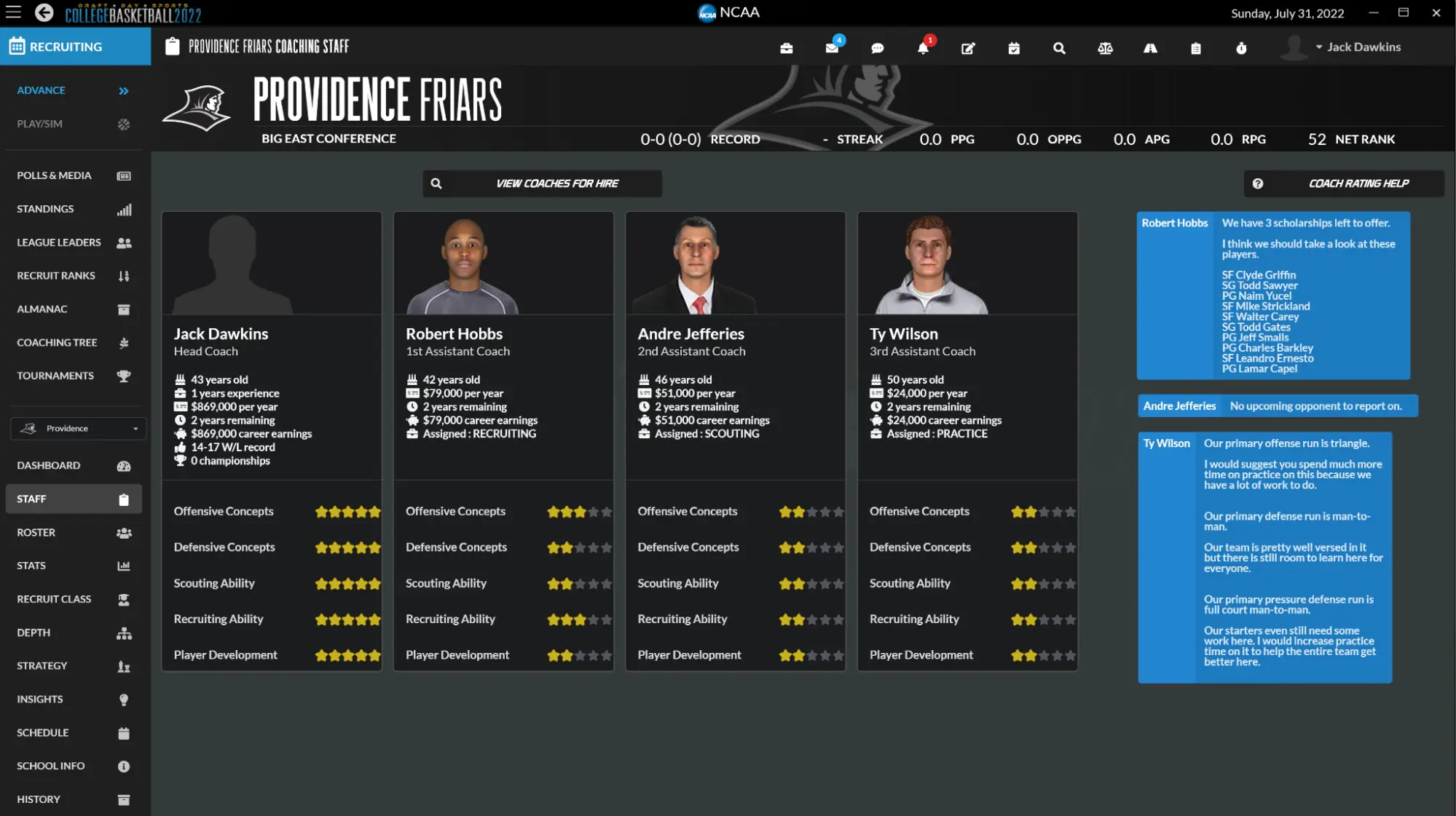Click Coach Rating Help button

pos(1343,183)
